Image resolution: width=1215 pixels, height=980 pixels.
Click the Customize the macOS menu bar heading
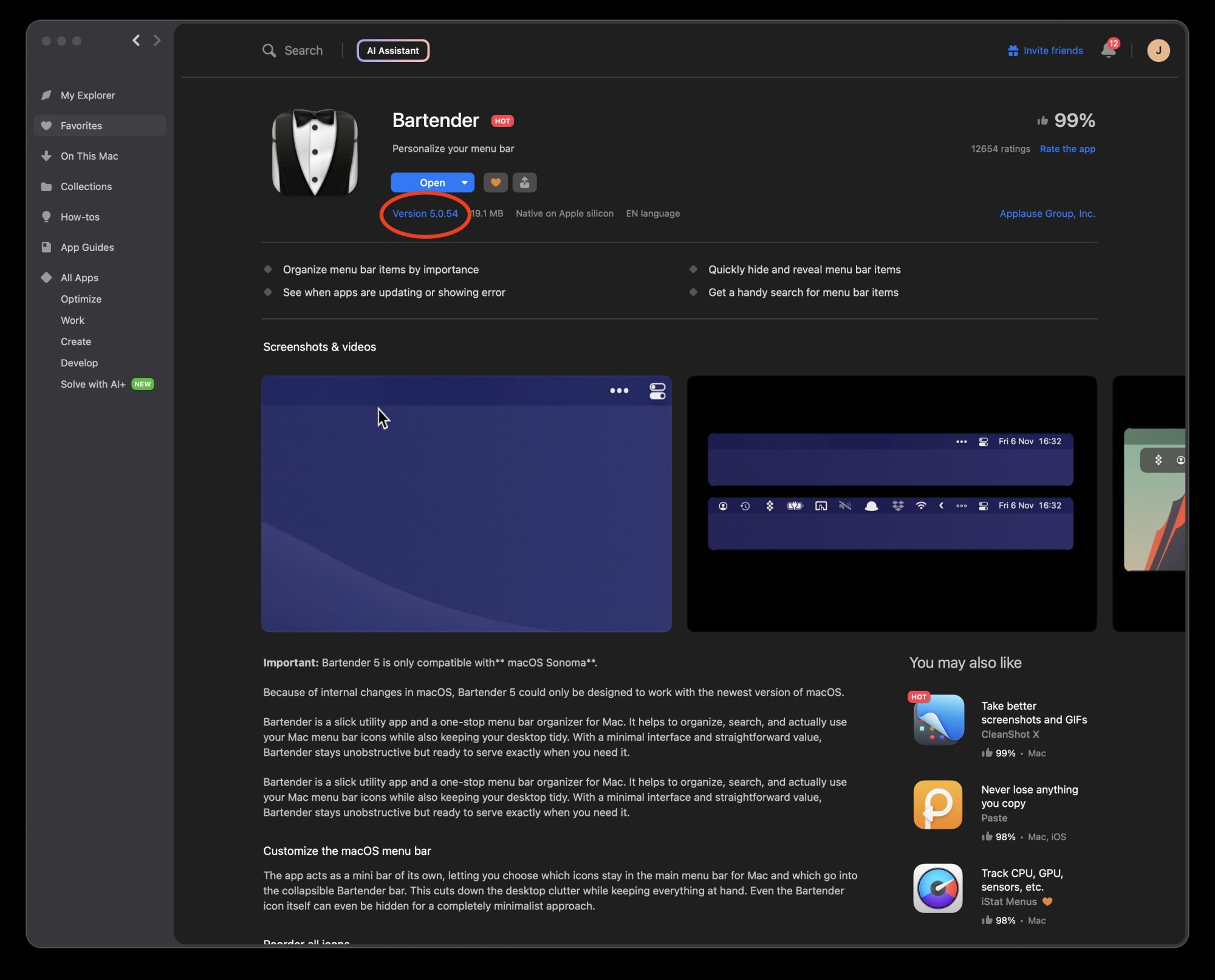347,851
